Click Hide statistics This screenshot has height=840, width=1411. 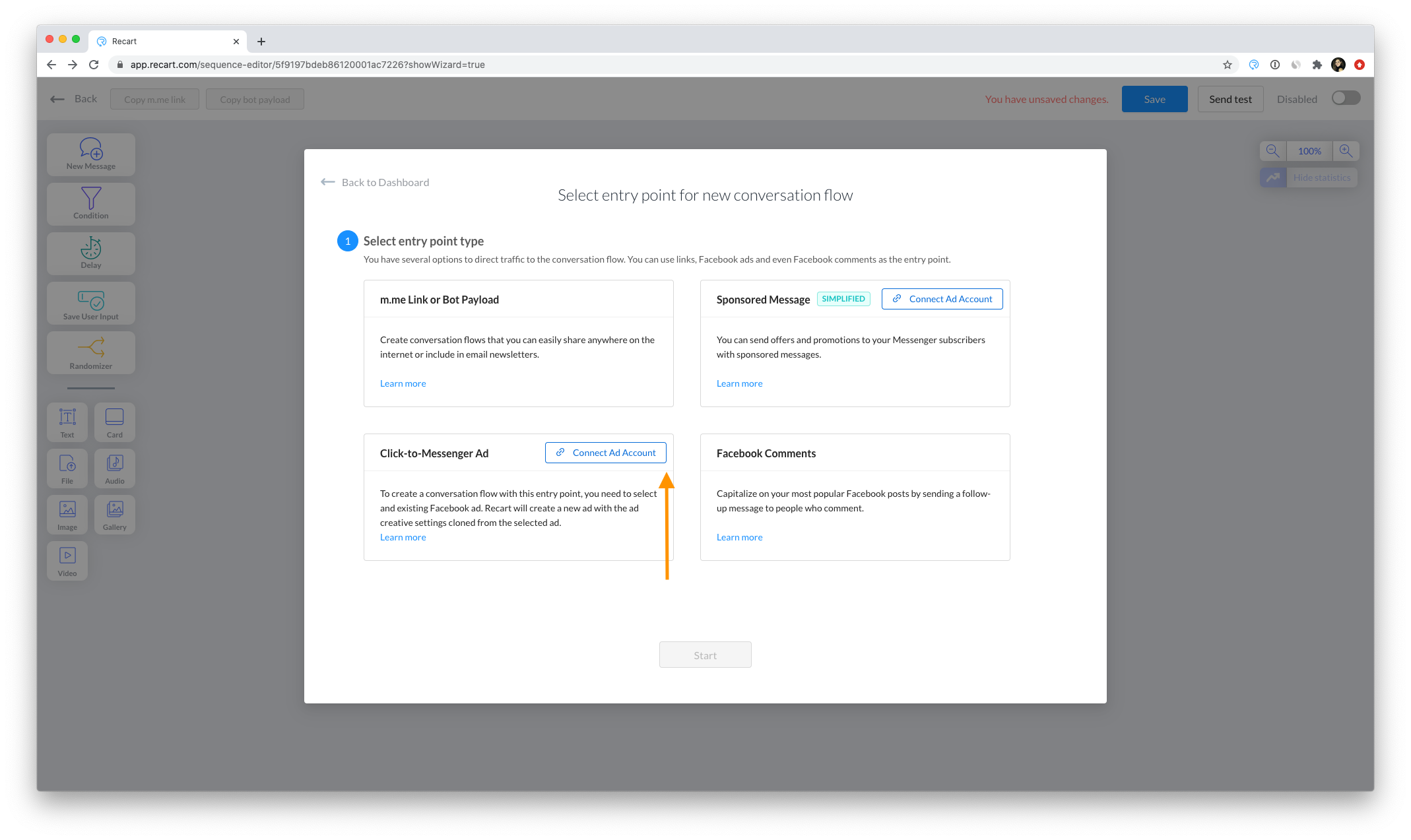point(1322,178)
